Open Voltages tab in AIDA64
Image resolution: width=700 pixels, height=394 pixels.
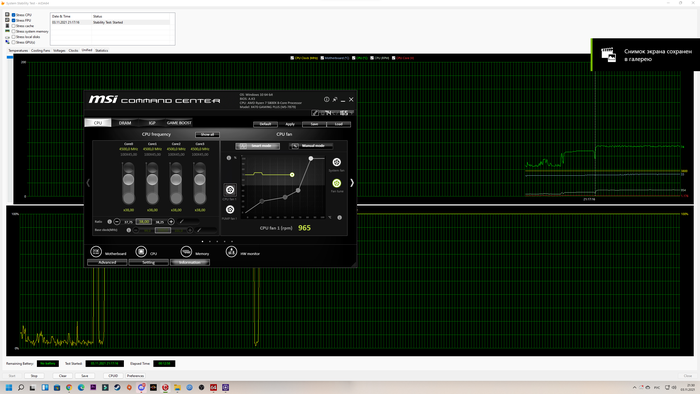click(59, 50)
